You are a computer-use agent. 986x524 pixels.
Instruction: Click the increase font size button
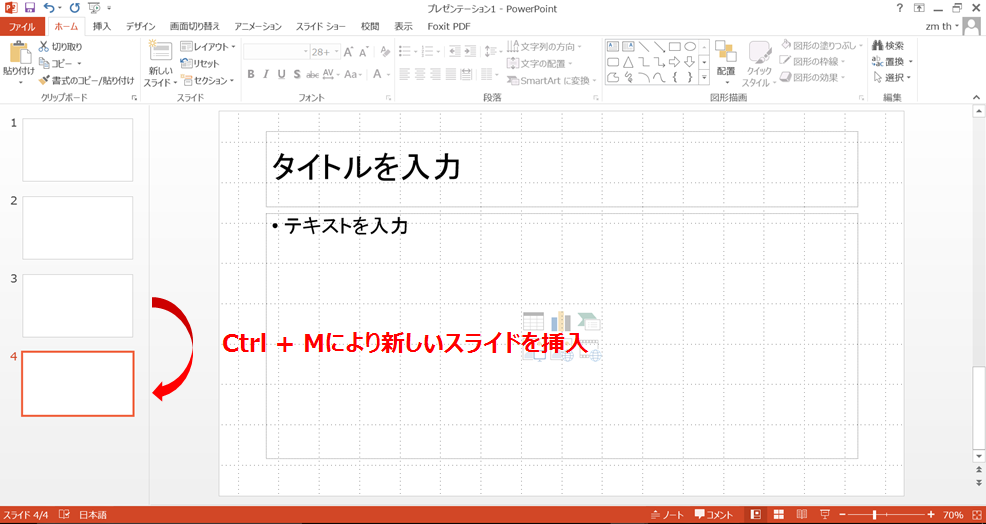coord(348,52)
